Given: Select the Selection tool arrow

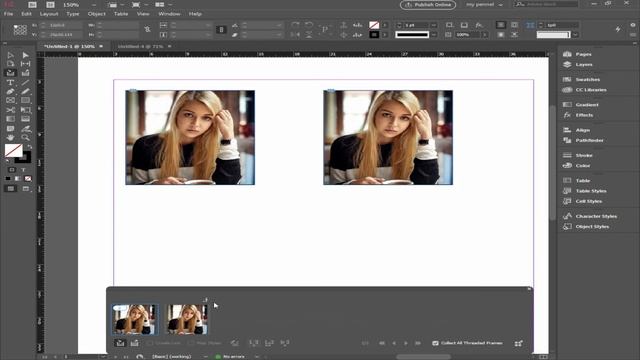Looking at the screenshot, I should (11, 55).
